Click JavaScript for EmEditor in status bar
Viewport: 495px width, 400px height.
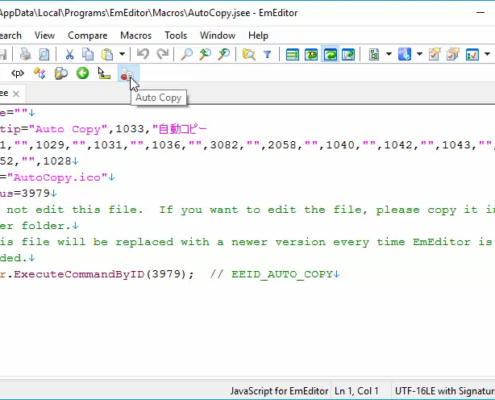click(279, 391)
